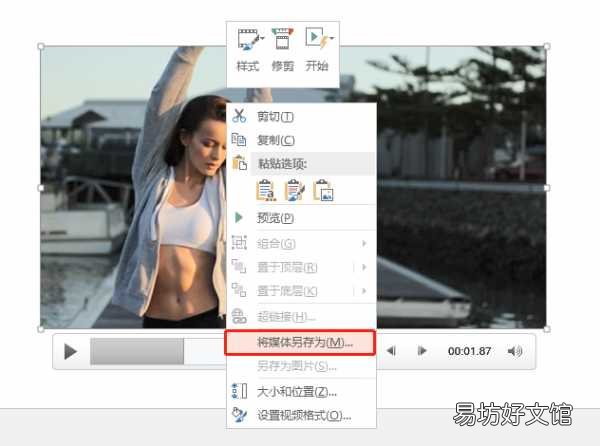
Task: Click the 粘贴选项: header label
Action: (x=283, y=164)
